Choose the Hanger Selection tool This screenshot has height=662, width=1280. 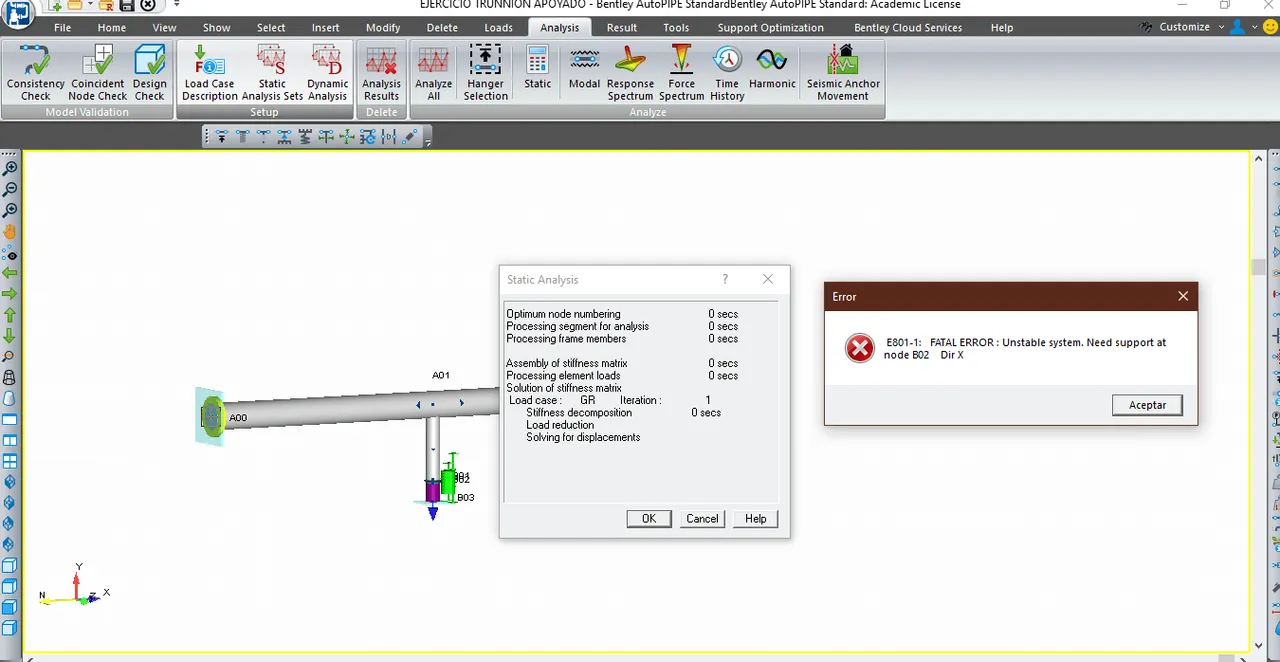click(485, 73)
